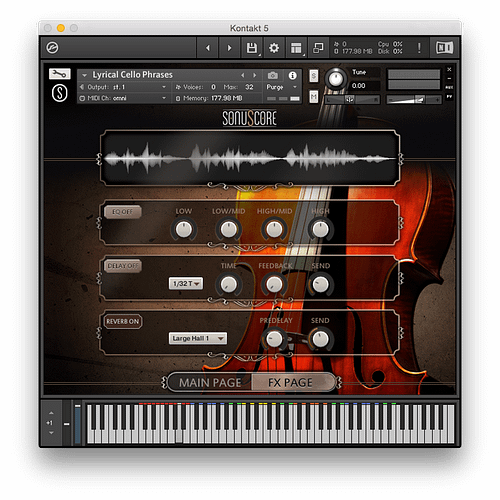Click the Native Instruments NI logo
Screen dimensions: 500x500
click(x=444, y=48)
